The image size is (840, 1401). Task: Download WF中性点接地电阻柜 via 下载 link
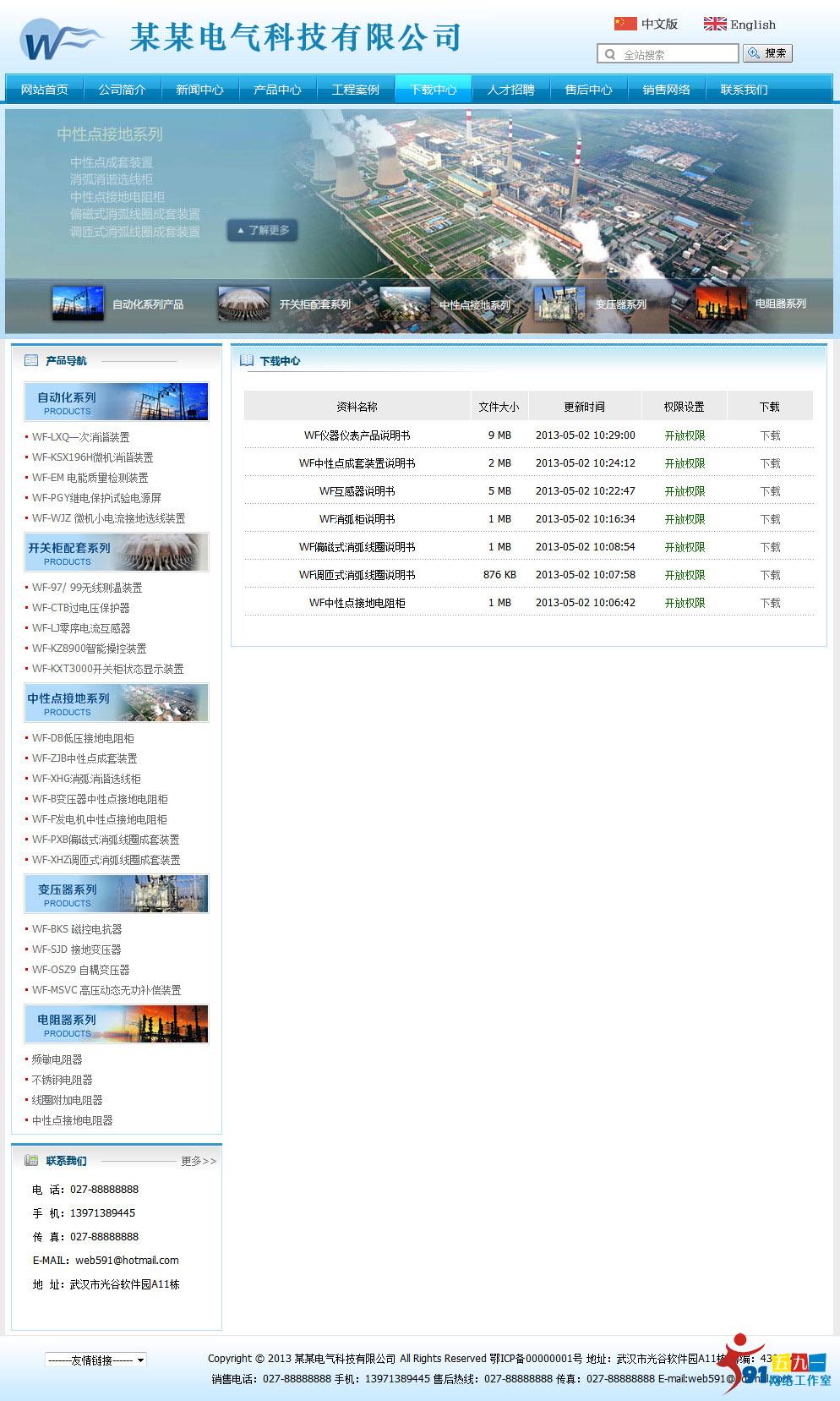tap(770, 603)
